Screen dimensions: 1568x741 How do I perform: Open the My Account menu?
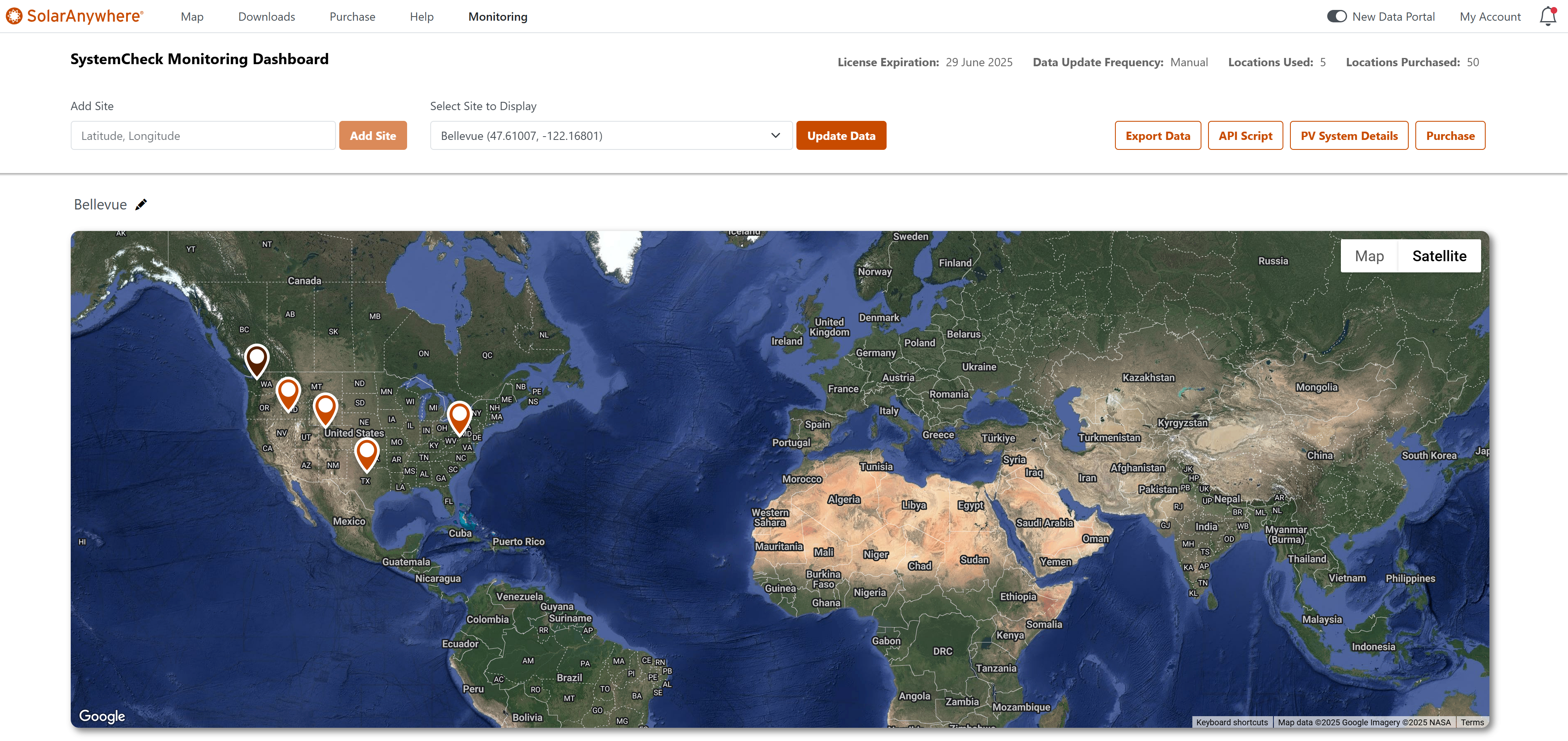[x=1489, y=17]
